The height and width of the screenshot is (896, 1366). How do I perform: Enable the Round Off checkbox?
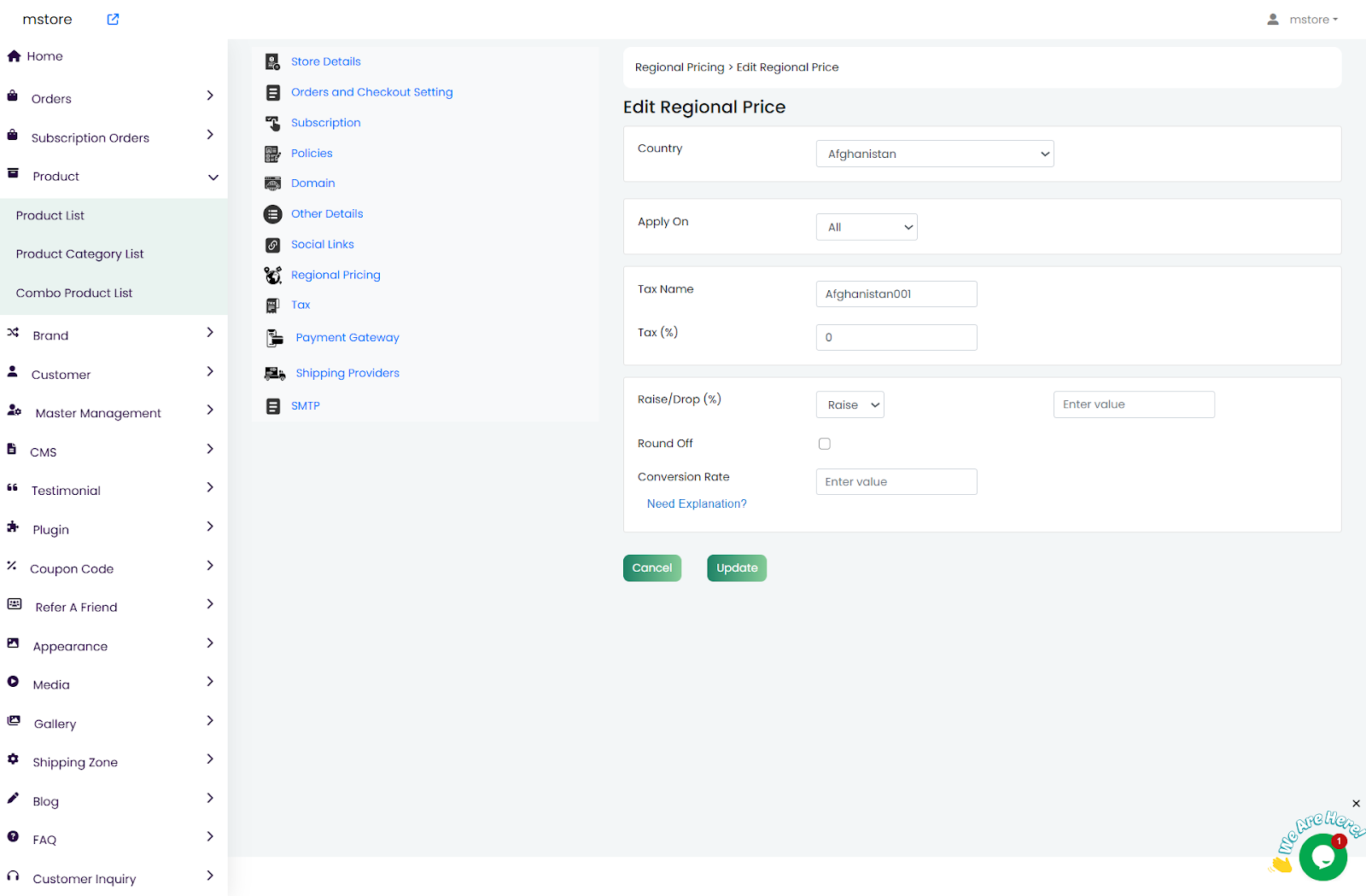click(824, 444)
